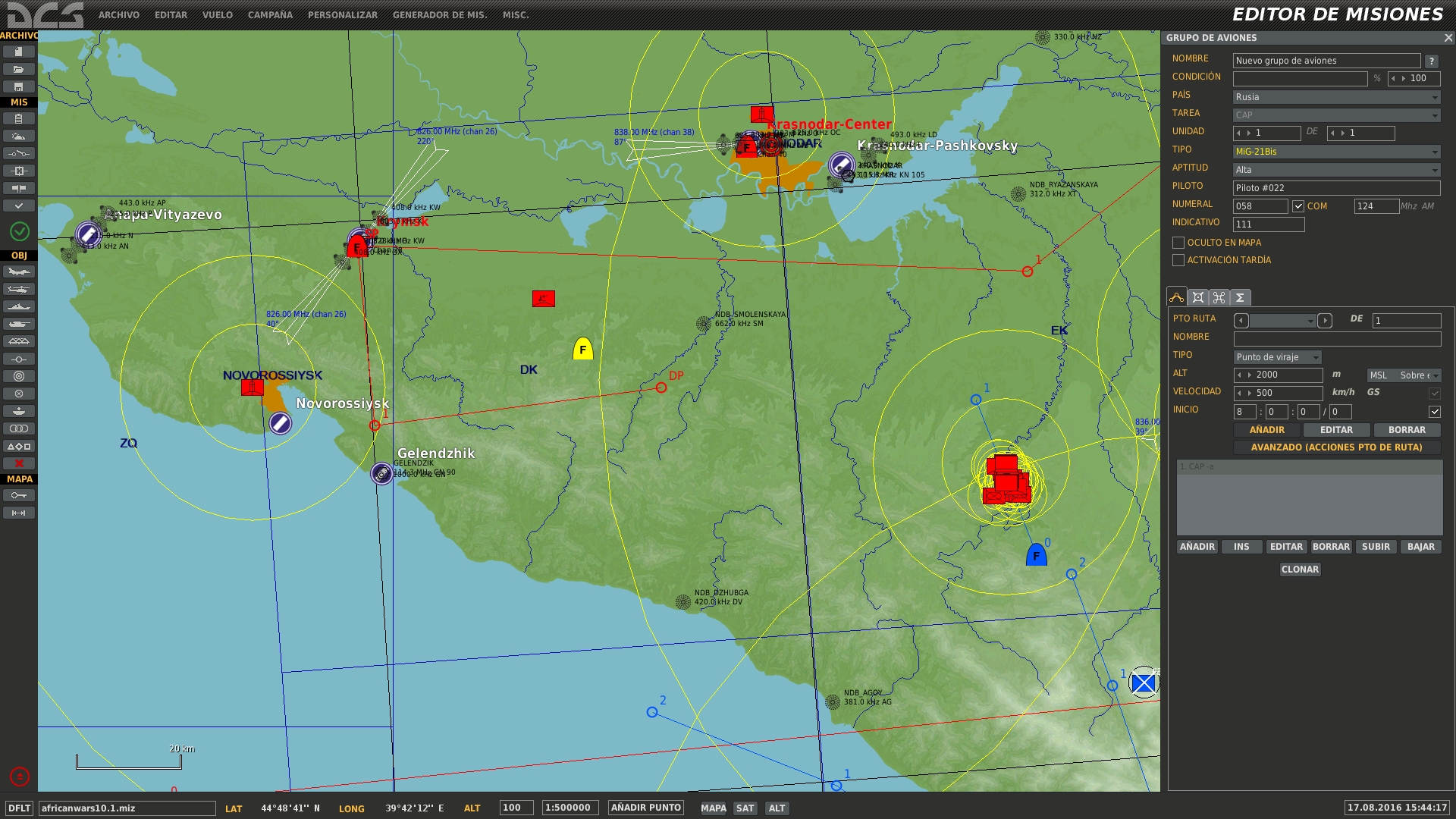1456x819 pixels.
Task: Switch to the summary sigma tab
Action: pyautogui.click(x=1240, y=297)
